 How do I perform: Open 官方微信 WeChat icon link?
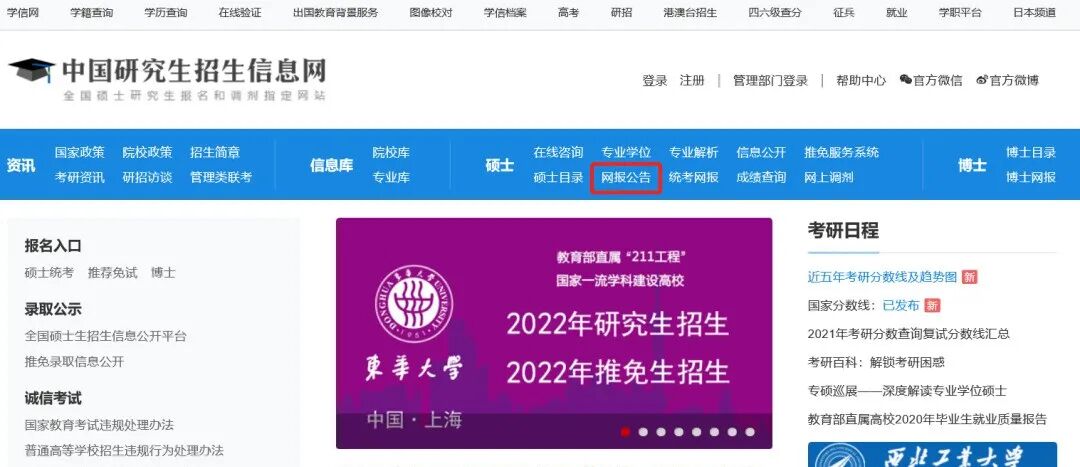(905, 80)
